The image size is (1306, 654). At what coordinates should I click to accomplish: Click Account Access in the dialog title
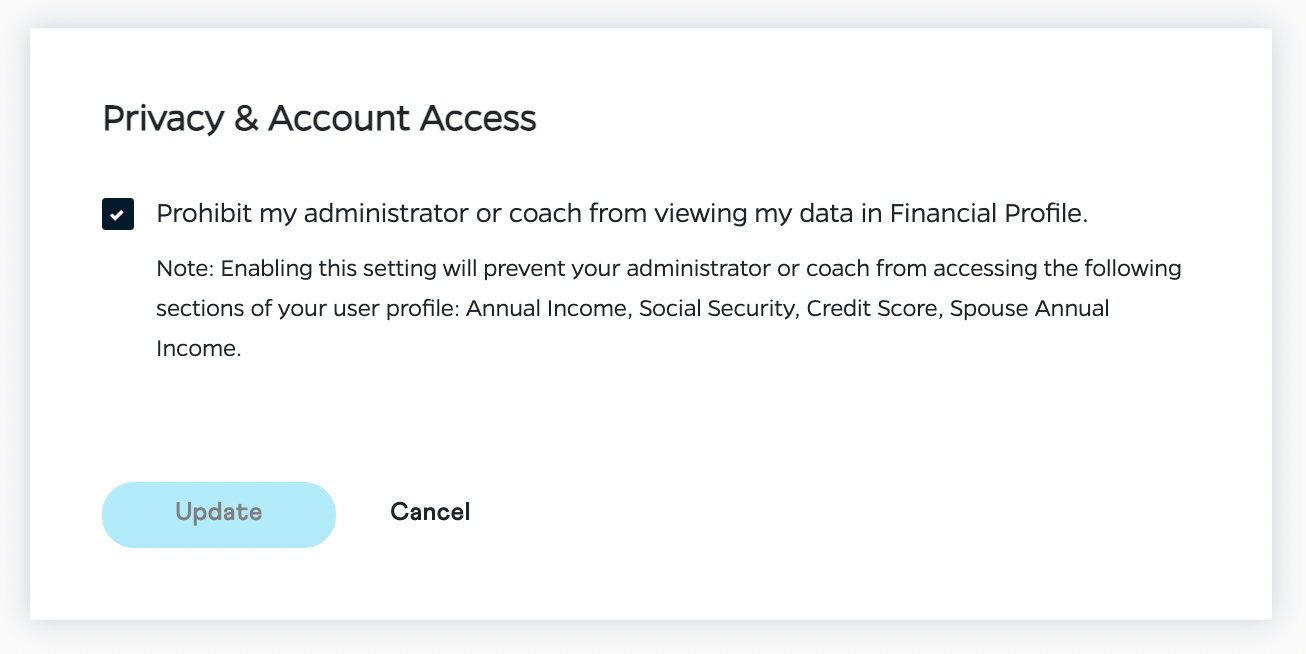(402, 119)
